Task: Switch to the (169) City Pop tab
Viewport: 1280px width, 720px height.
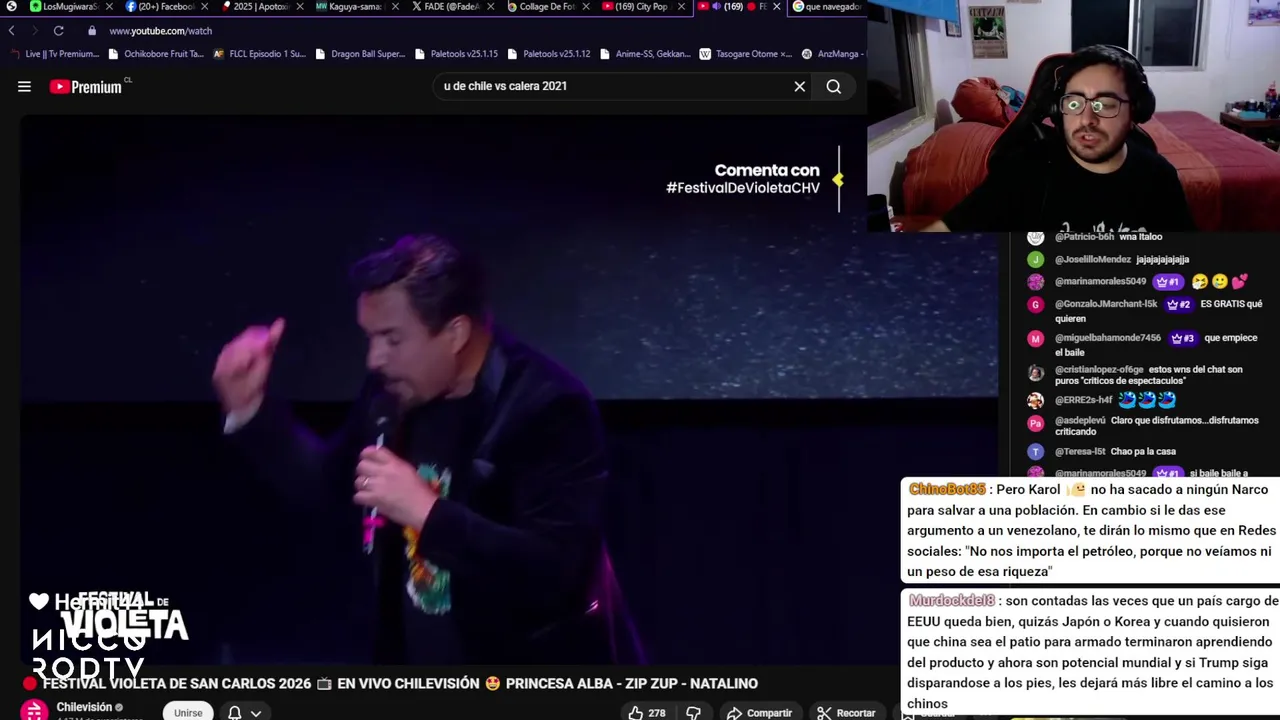Action: (x=636, y=7)
